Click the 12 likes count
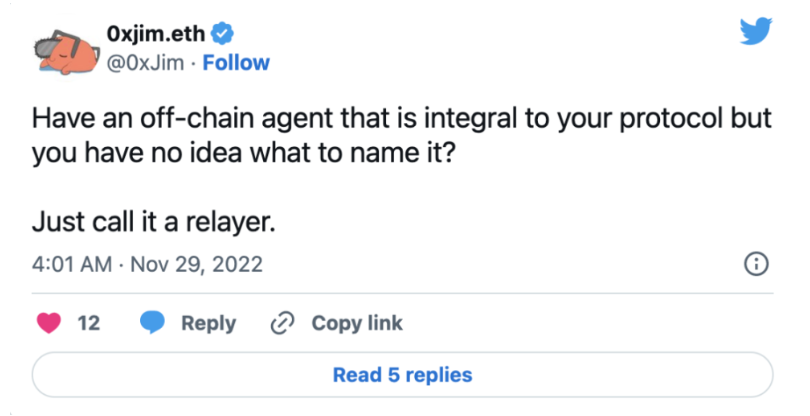Viewport: 810px width, 416px height. [88, 323]
